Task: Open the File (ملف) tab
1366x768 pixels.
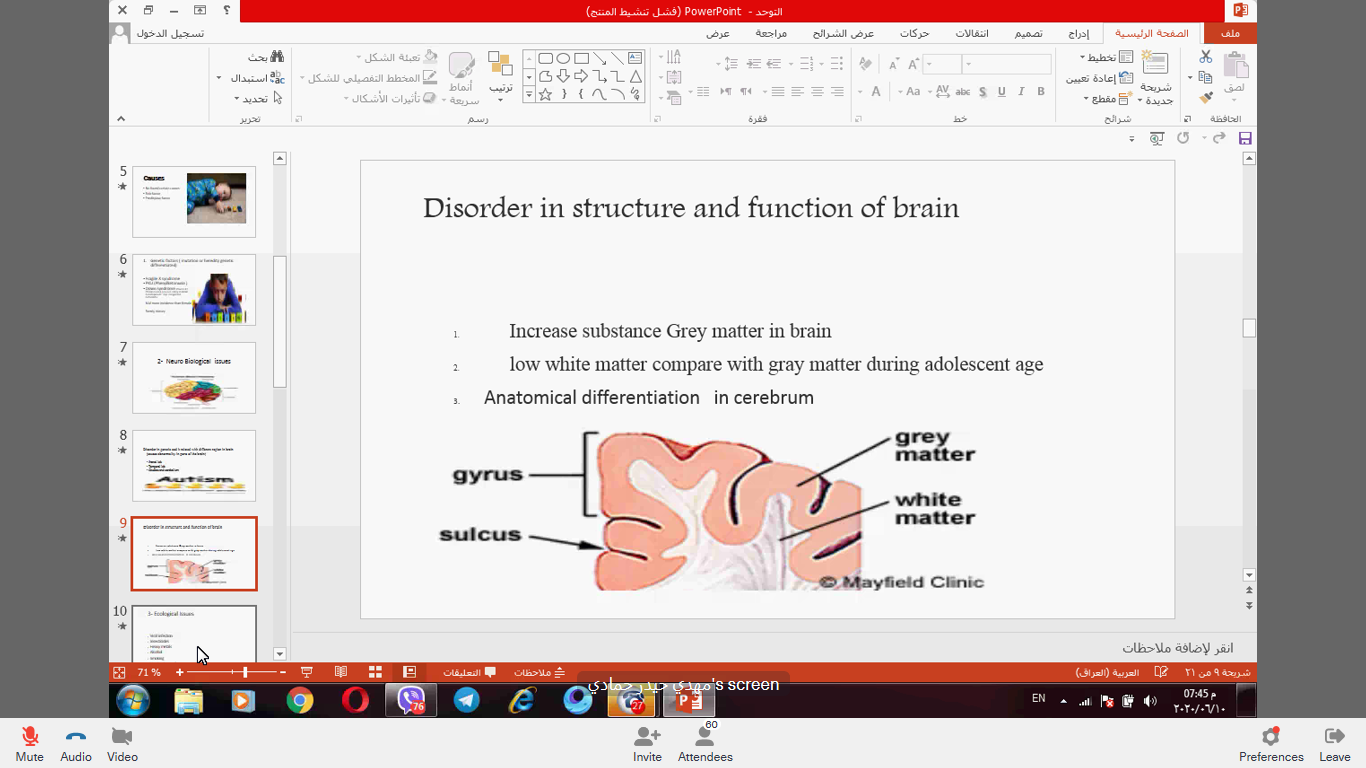Action: pyautogui.click(x=1230, y=33)
